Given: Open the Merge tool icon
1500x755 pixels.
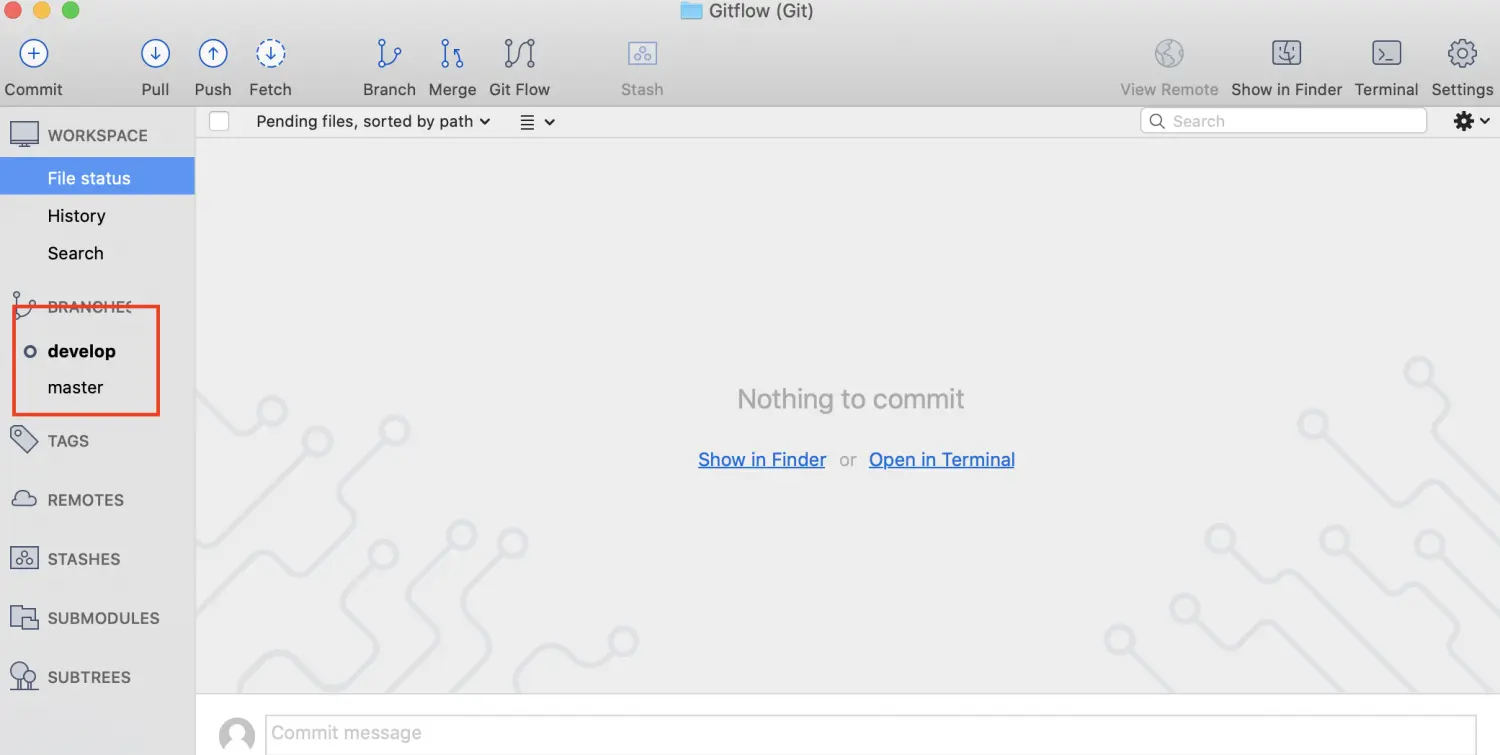Looking at the screenshot, I should coord(452,53).
